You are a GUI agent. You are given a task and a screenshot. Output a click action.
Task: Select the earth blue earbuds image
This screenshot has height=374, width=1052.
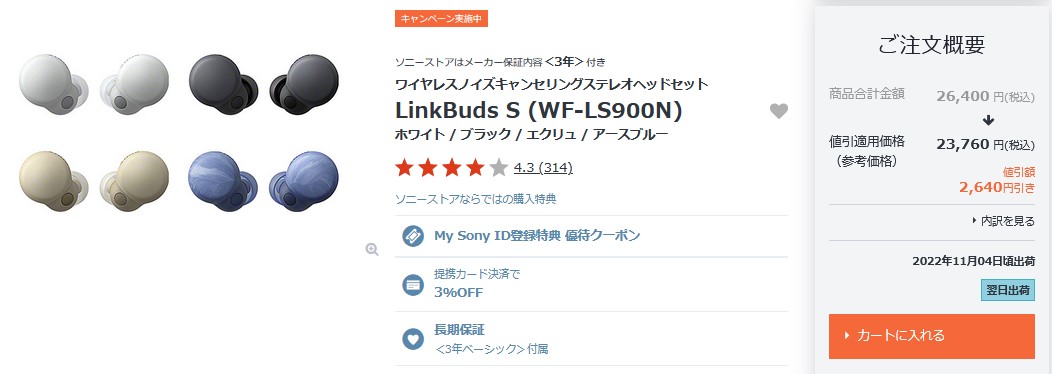pos(264,181)
